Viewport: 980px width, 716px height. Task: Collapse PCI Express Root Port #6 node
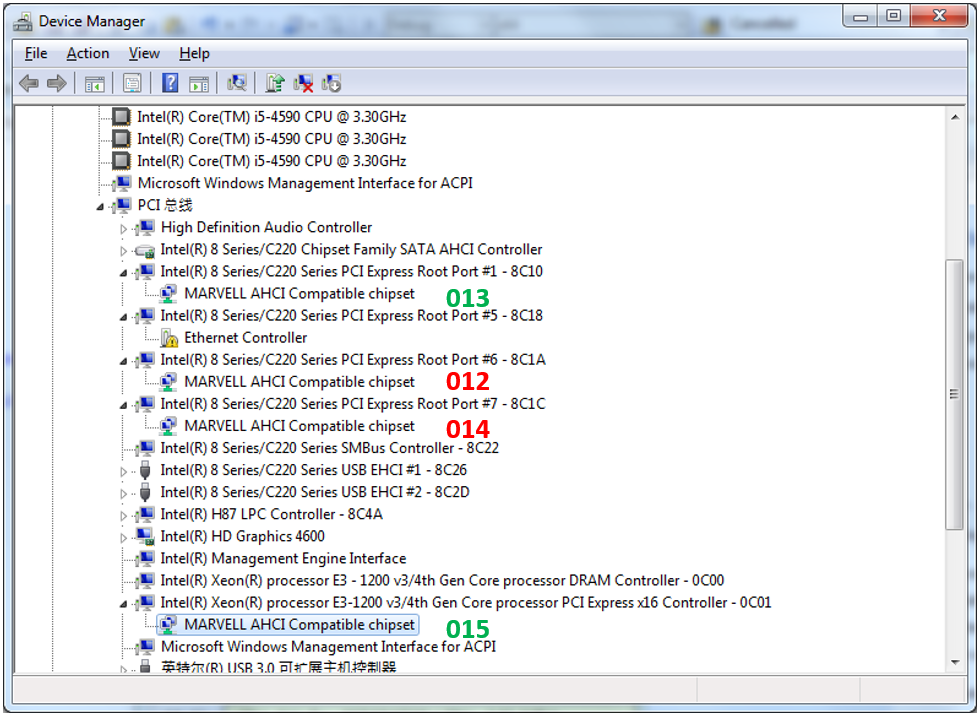click(x=123, y=361)
